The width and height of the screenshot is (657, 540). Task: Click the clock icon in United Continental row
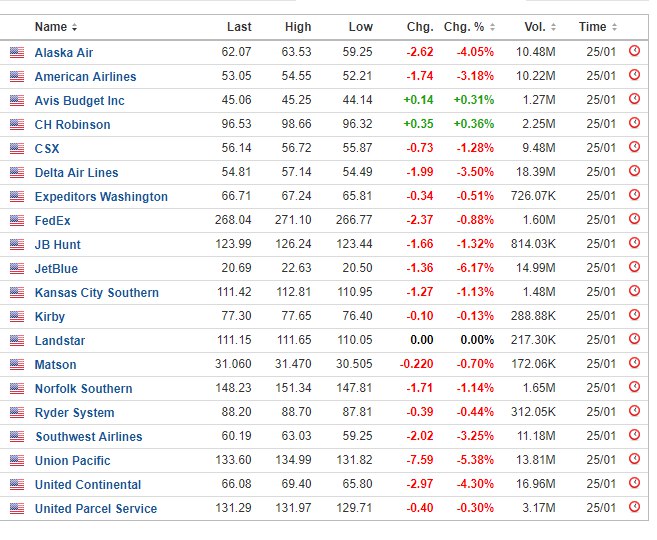tap(634, 483)
